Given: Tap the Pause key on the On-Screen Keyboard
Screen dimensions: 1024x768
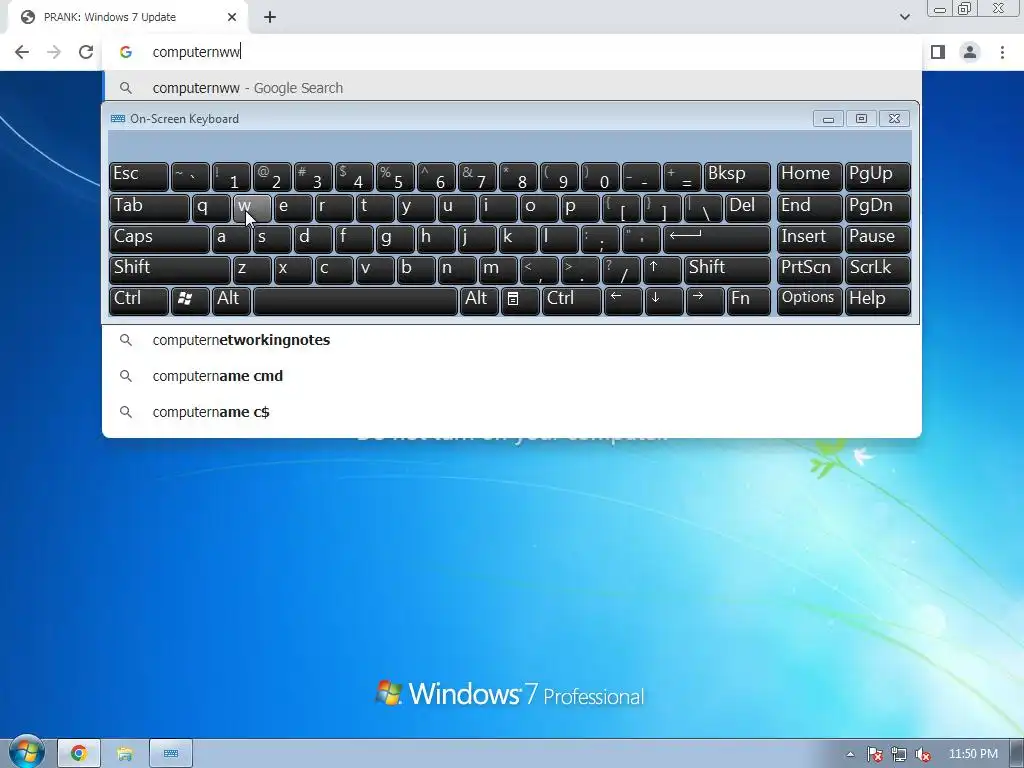Looking at the screenshot, I should pyautogui.click(x=877, y=239).
